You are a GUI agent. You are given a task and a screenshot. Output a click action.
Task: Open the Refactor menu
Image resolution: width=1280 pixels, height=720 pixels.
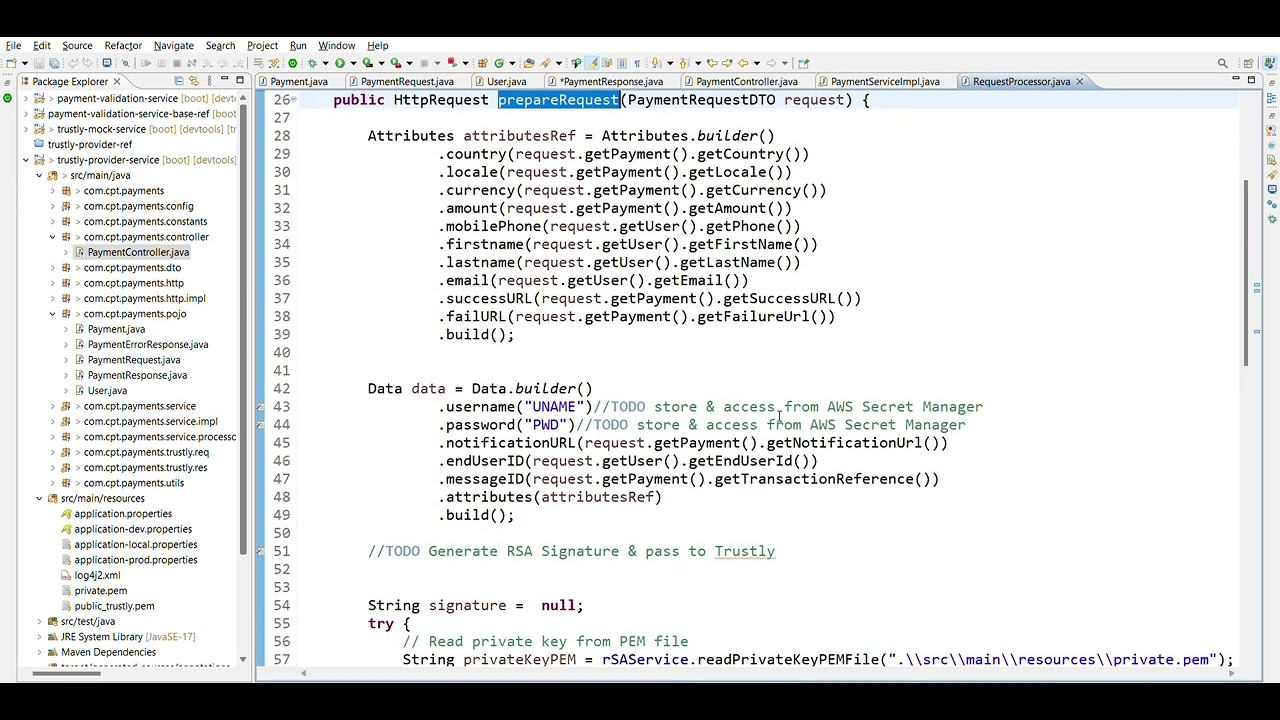coord(123,45)
